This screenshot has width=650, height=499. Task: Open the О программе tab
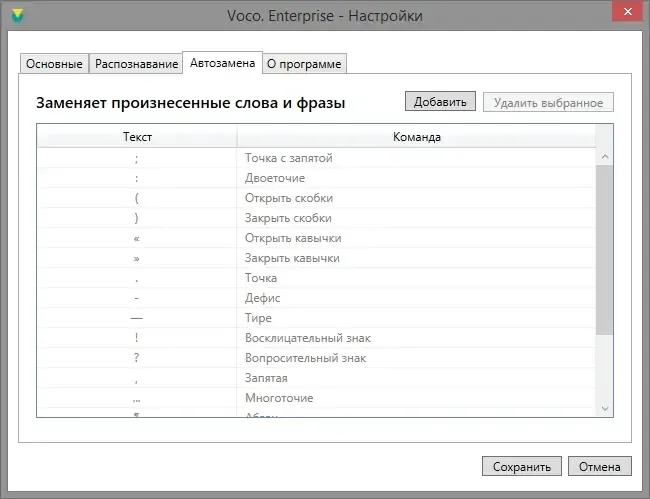click(x=304, y=64)
